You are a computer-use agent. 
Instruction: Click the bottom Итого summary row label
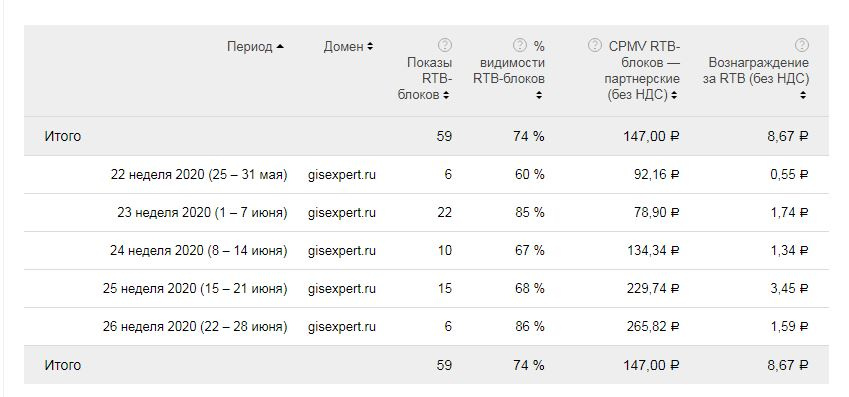[x=62, y=365]
